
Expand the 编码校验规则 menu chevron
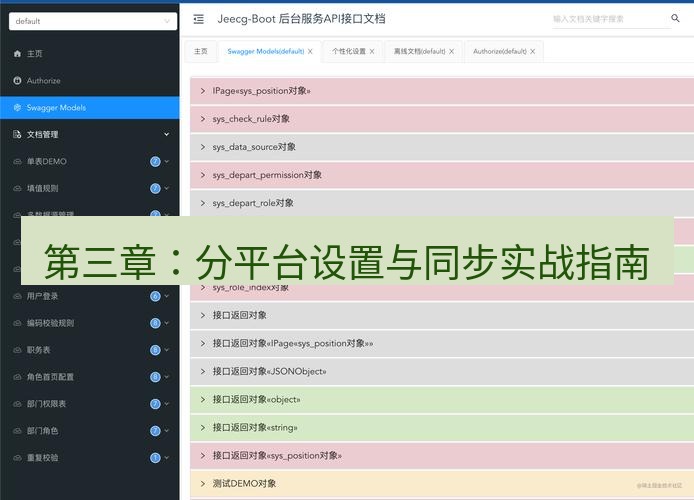pos(167,323)
